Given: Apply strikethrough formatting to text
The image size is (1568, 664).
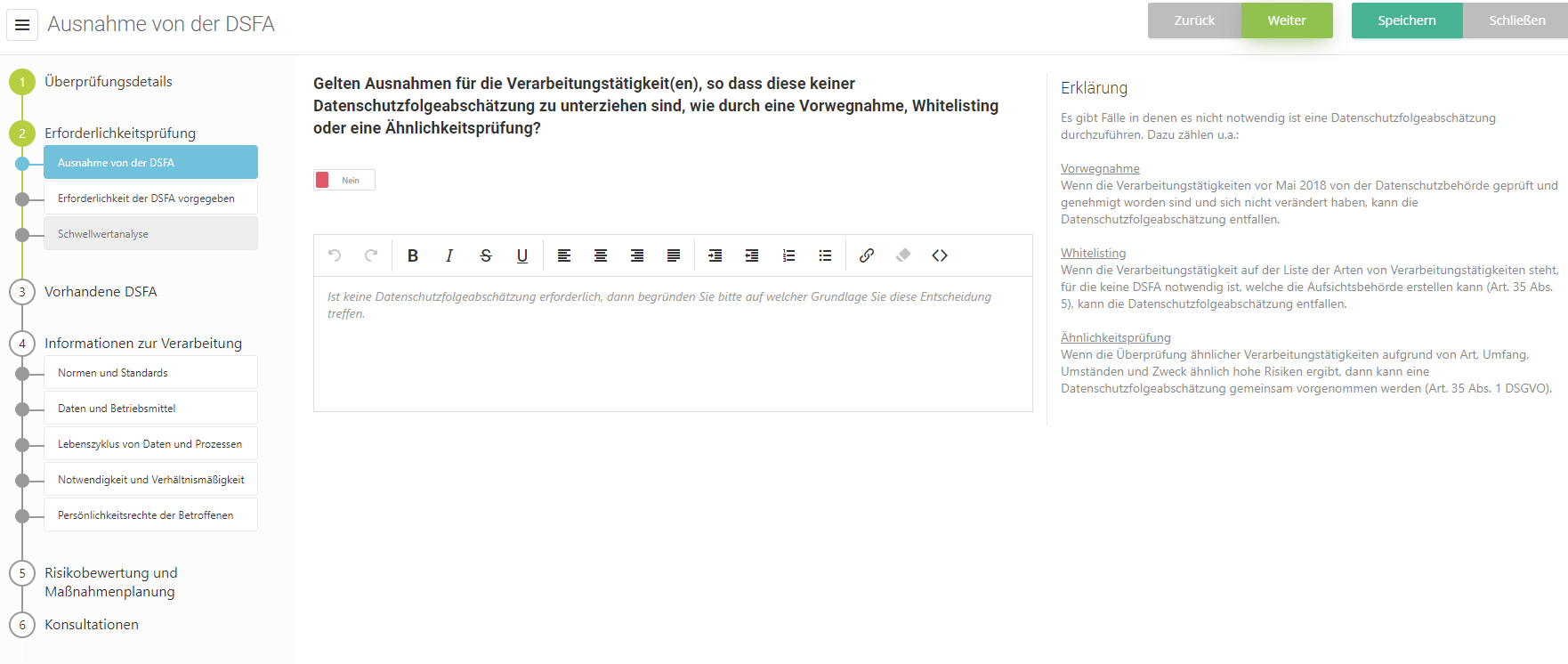Looking at the screenshot, I should pyautogui.click(x=486, y=255).
